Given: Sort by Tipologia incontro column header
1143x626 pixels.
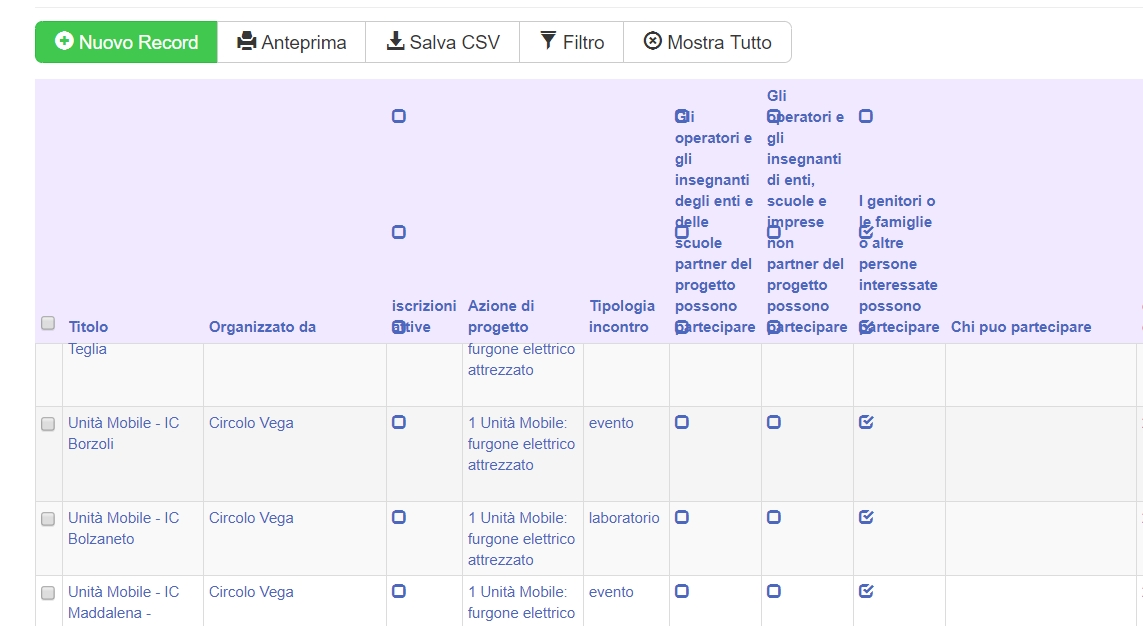Looking at the screenshot, I should coord(622,316).
